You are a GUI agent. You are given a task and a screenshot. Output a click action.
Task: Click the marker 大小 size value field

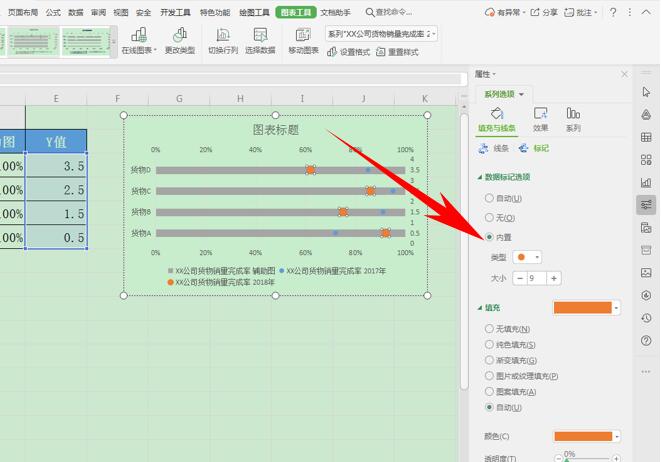(537, 278)
